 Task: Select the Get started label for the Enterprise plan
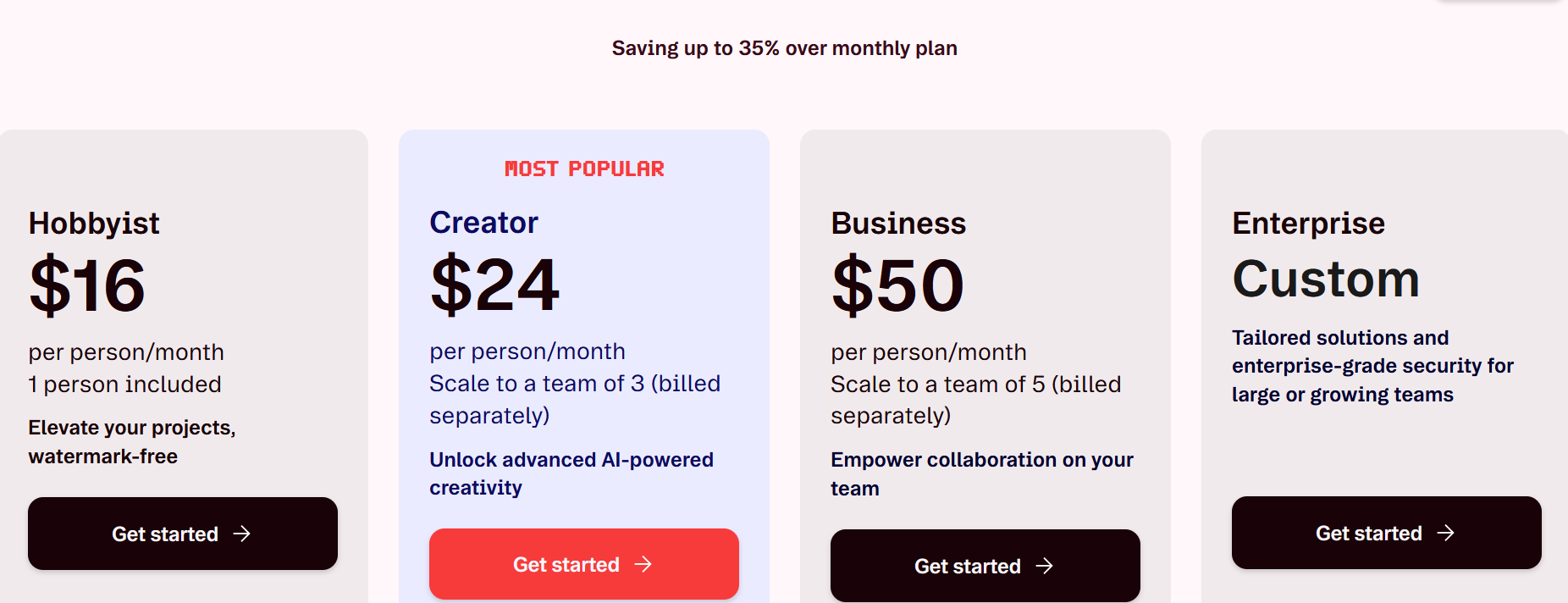[1368, 534]
